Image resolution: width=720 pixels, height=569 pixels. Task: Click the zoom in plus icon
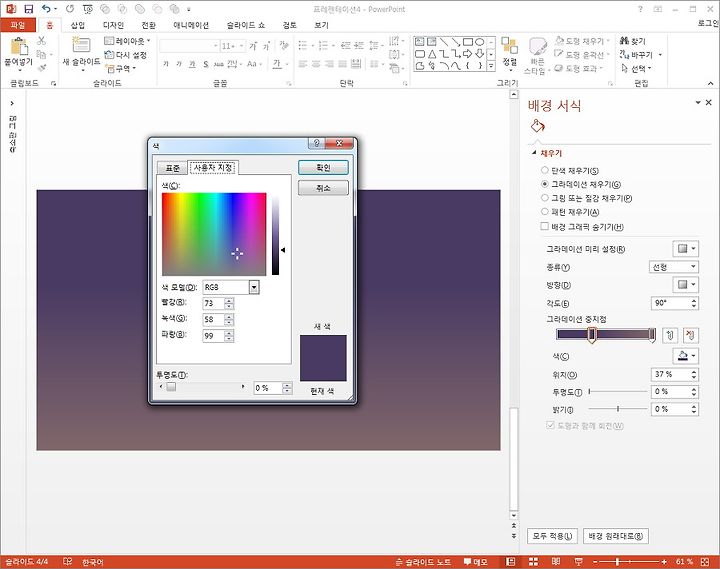coord(664,562)
